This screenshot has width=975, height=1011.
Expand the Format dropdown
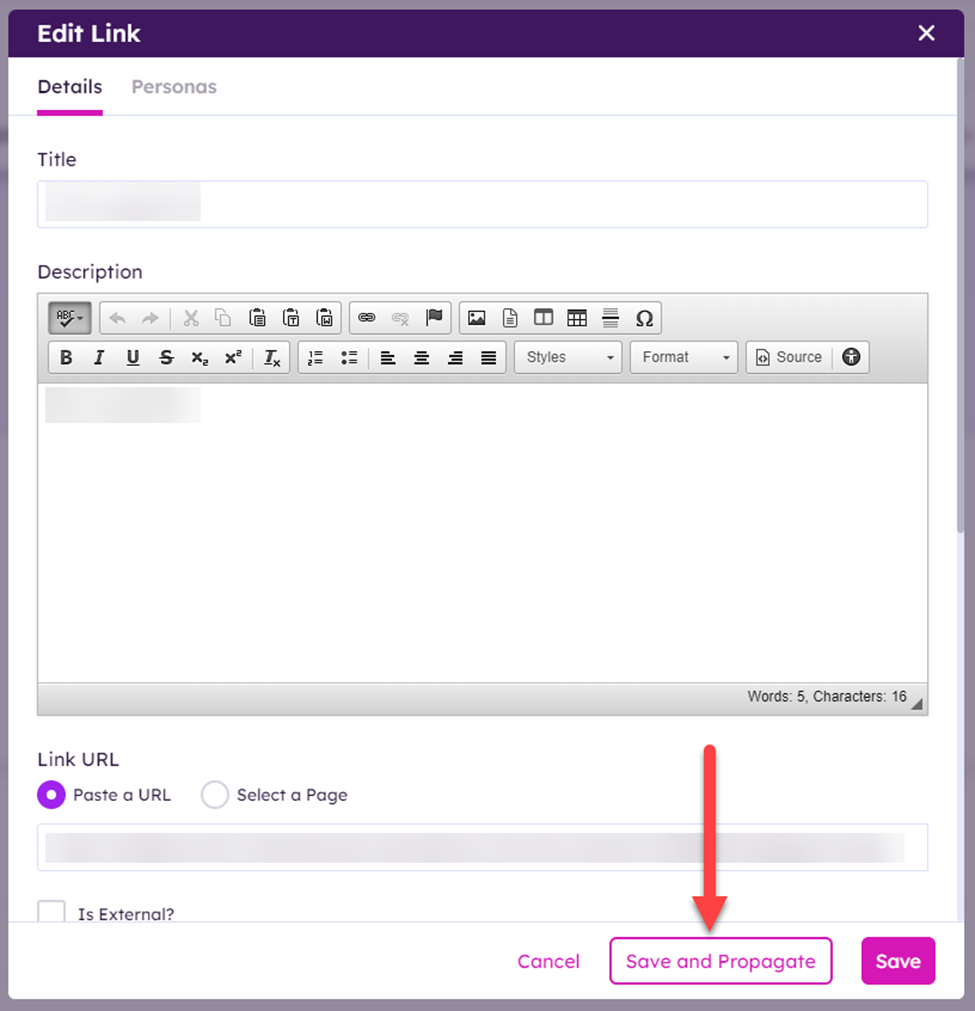coord(684,357)
